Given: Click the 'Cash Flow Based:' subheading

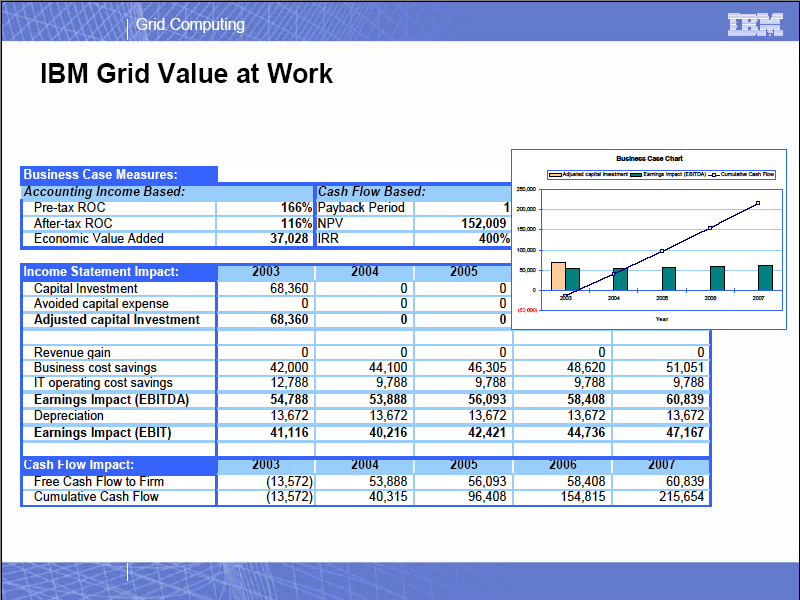Looking at the screenshot, I should pos(371,191).
